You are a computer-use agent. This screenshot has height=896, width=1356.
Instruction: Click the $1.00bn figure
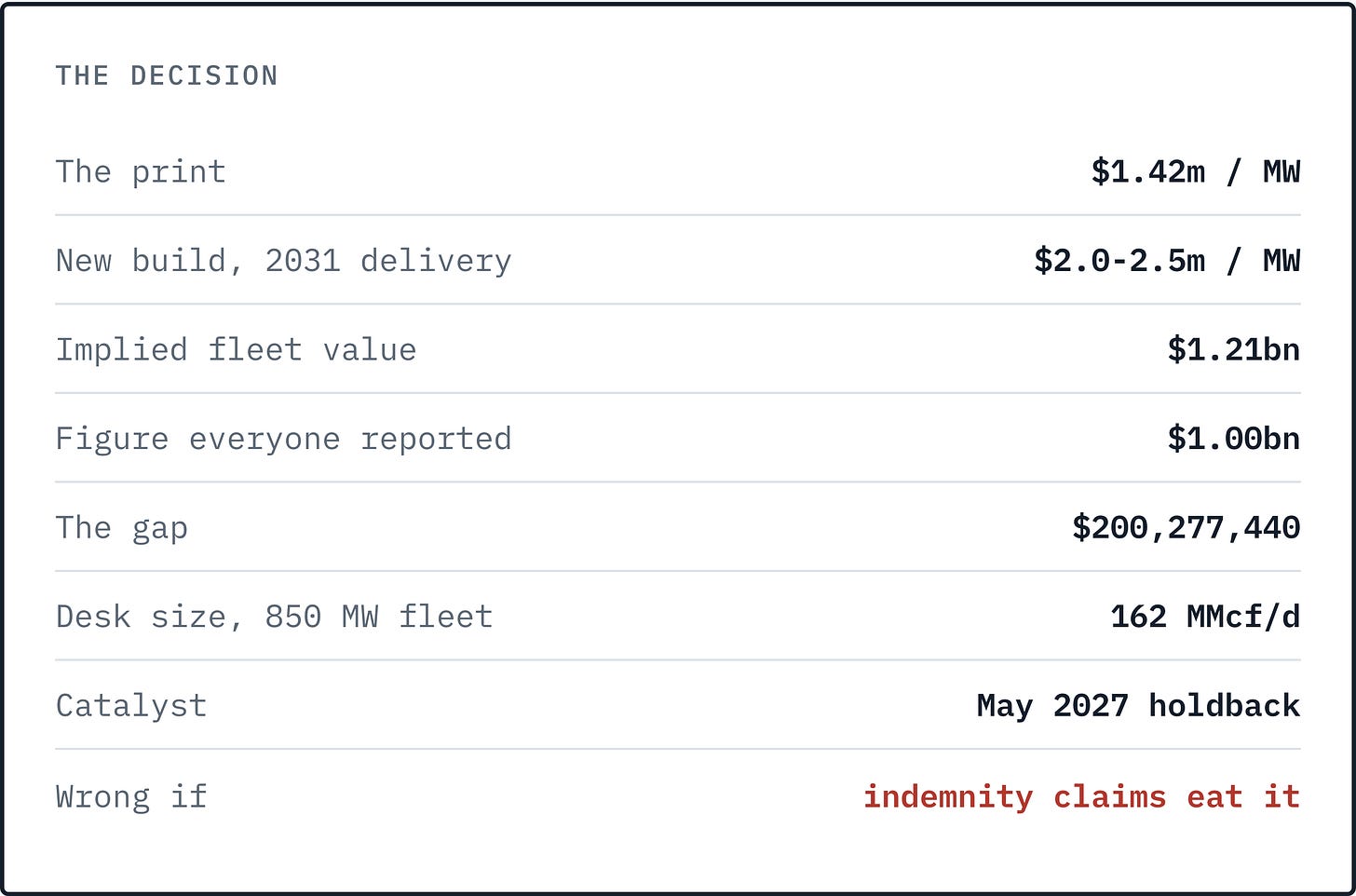pyautogui.click(x=1234, y=439)
